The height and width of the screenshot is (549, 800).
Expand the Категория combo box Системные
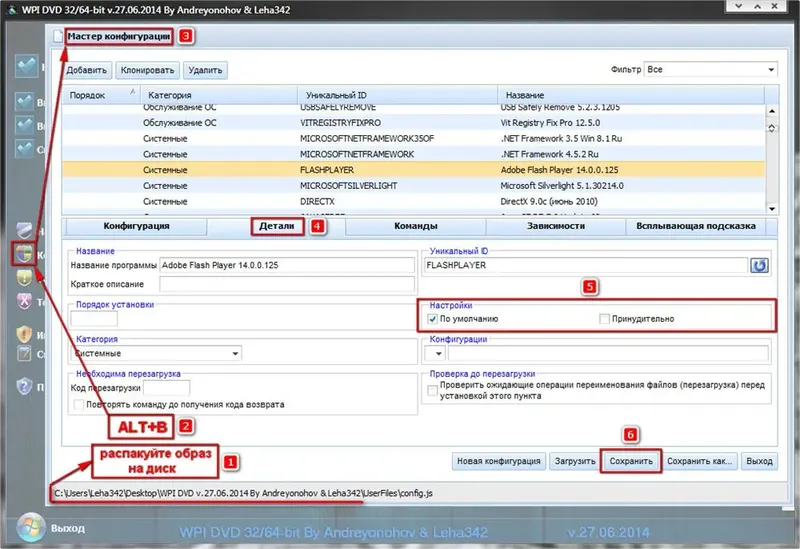(156, 353)
